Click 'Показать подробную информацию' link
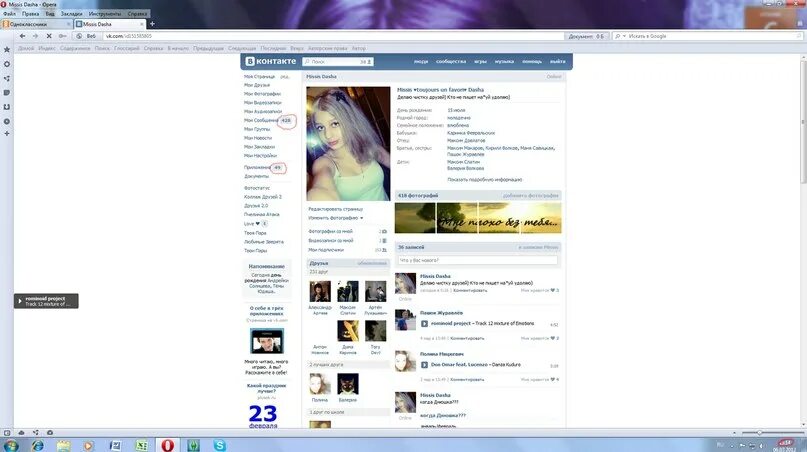This screenshot has width=807, height=452. pos(484,180)
